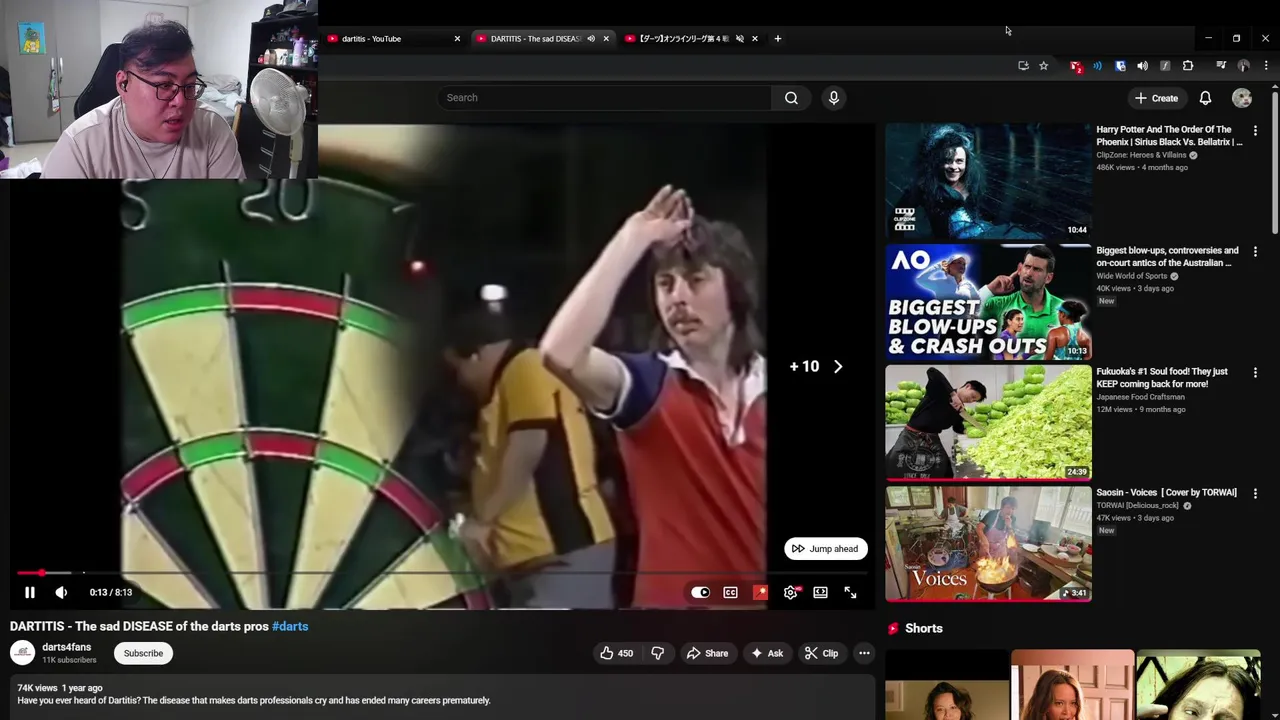The height and width of the screenshot is (720, 1280).
Task: Open the darts4fans channel name link
Action: click(x=66, y=647)
